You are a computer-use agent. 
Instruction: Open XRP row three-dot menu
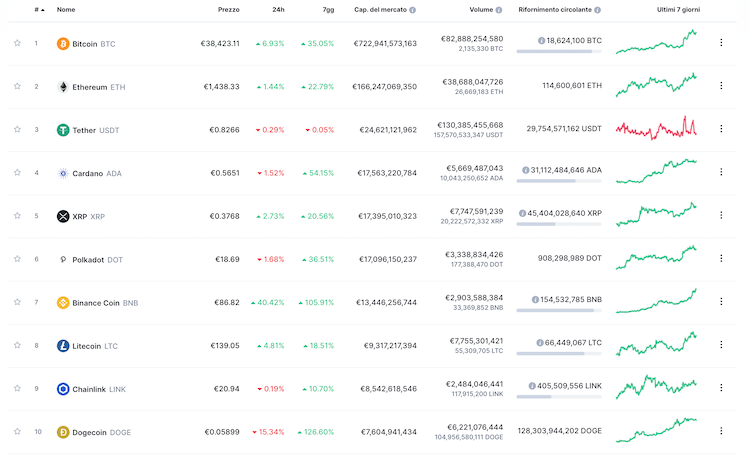point(721,215)
